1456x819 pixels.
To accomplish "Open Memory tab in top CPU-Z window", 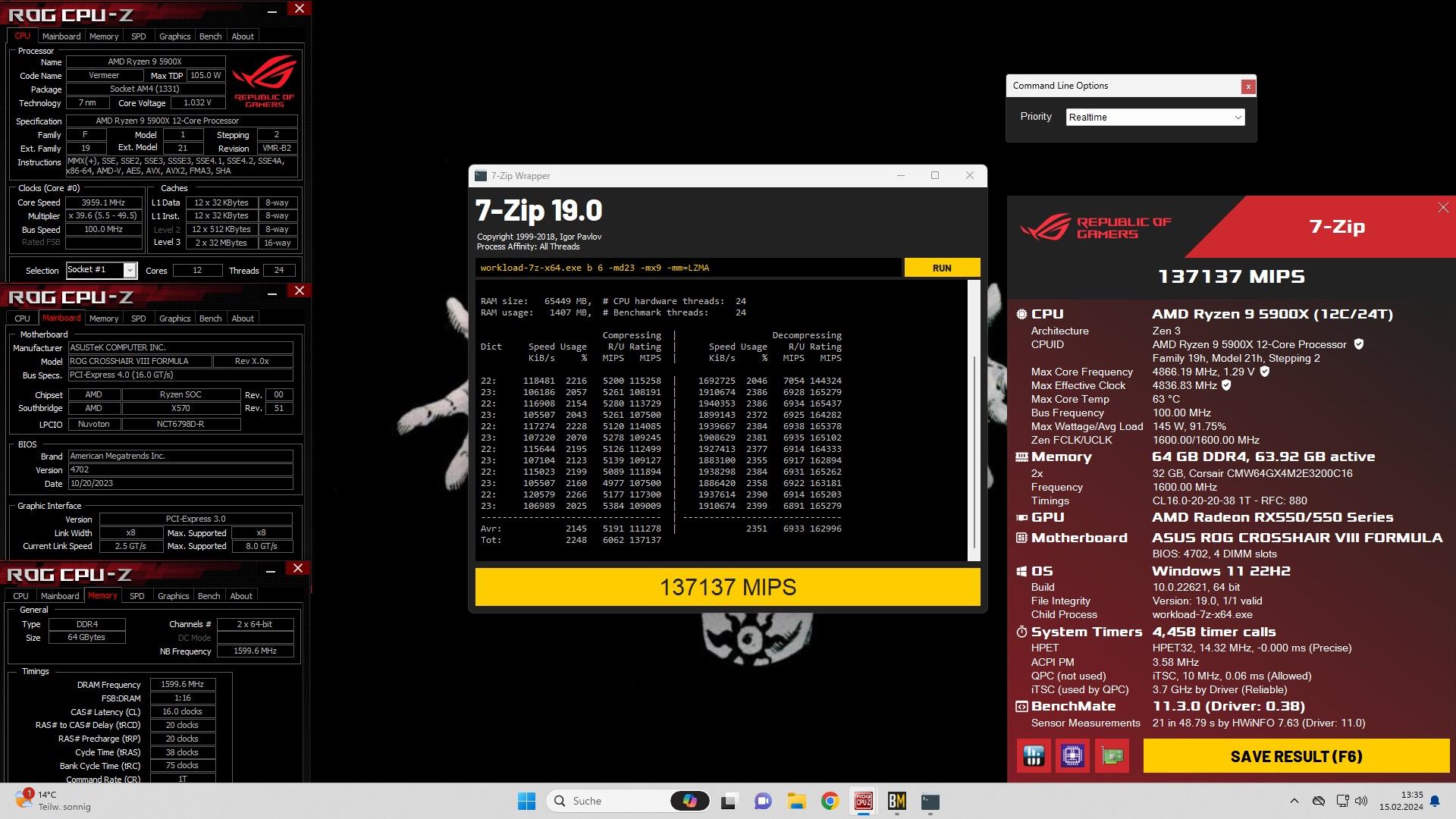I will tap(104, 36).
